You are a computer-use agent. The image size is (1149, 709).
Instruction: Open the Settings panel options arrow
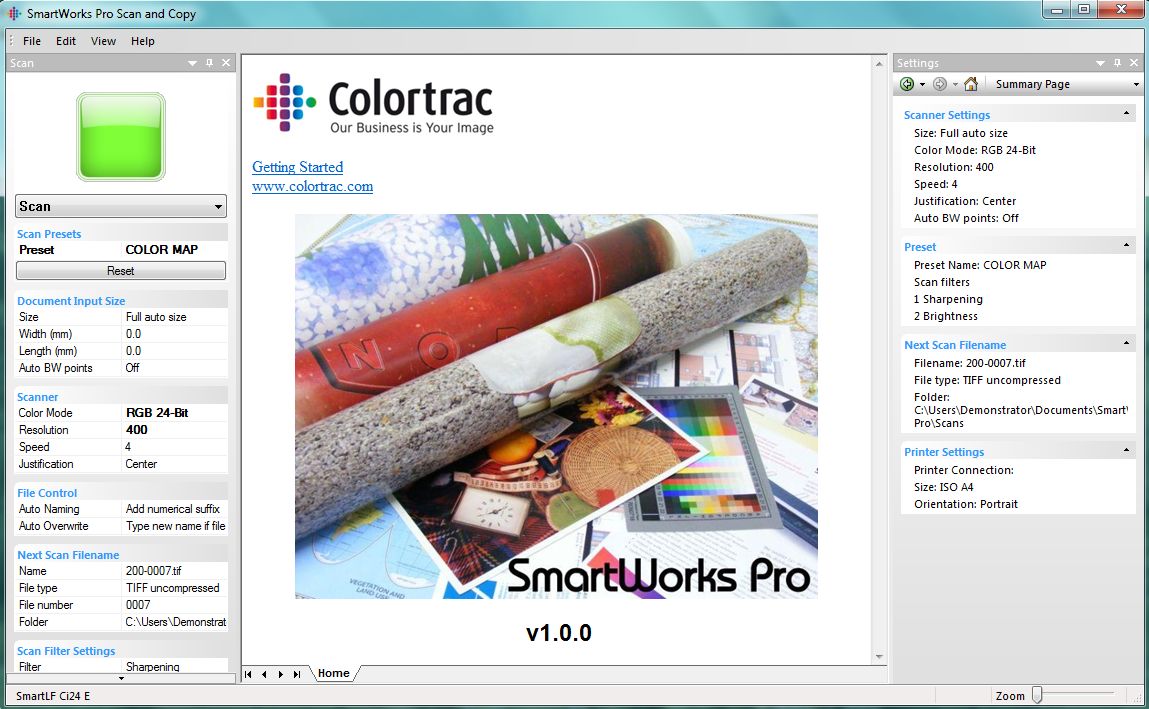[1100, 64]
